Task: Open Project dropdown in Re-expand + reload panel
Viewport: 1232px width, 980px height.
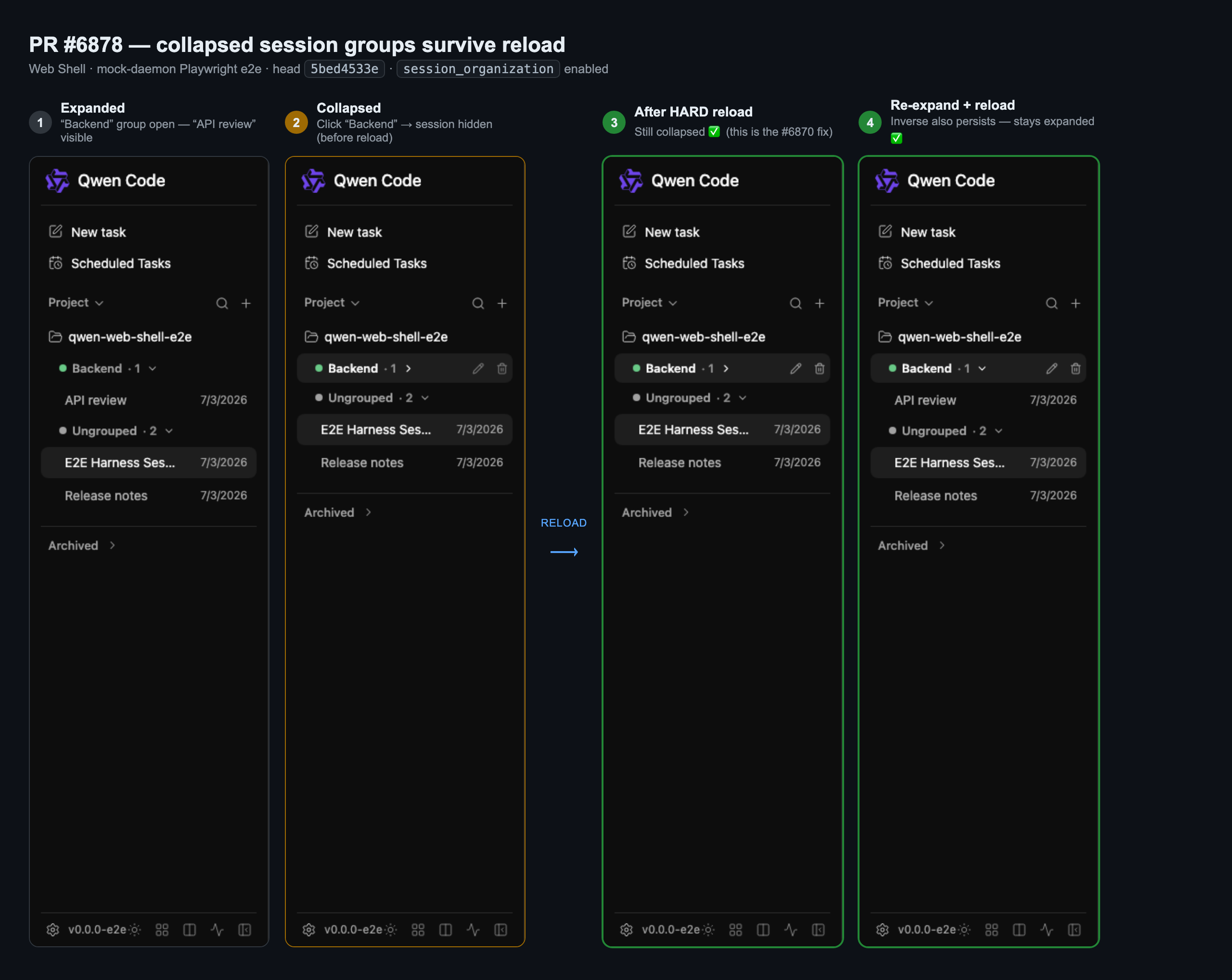Action: pyautogui.click(x=905, y=303)
